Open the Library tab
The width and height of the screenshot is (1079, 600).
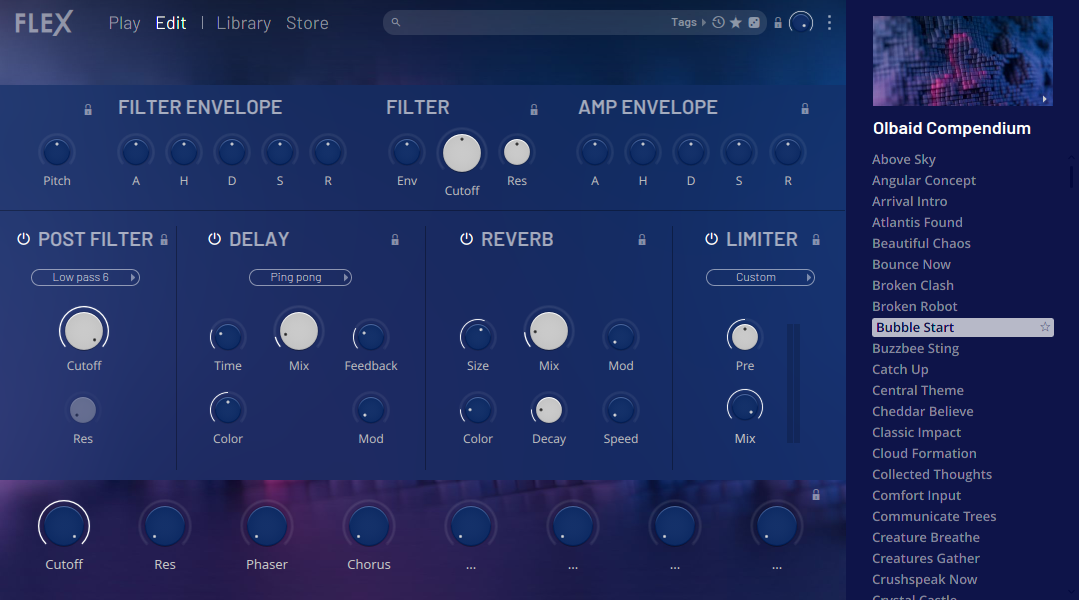244,23
